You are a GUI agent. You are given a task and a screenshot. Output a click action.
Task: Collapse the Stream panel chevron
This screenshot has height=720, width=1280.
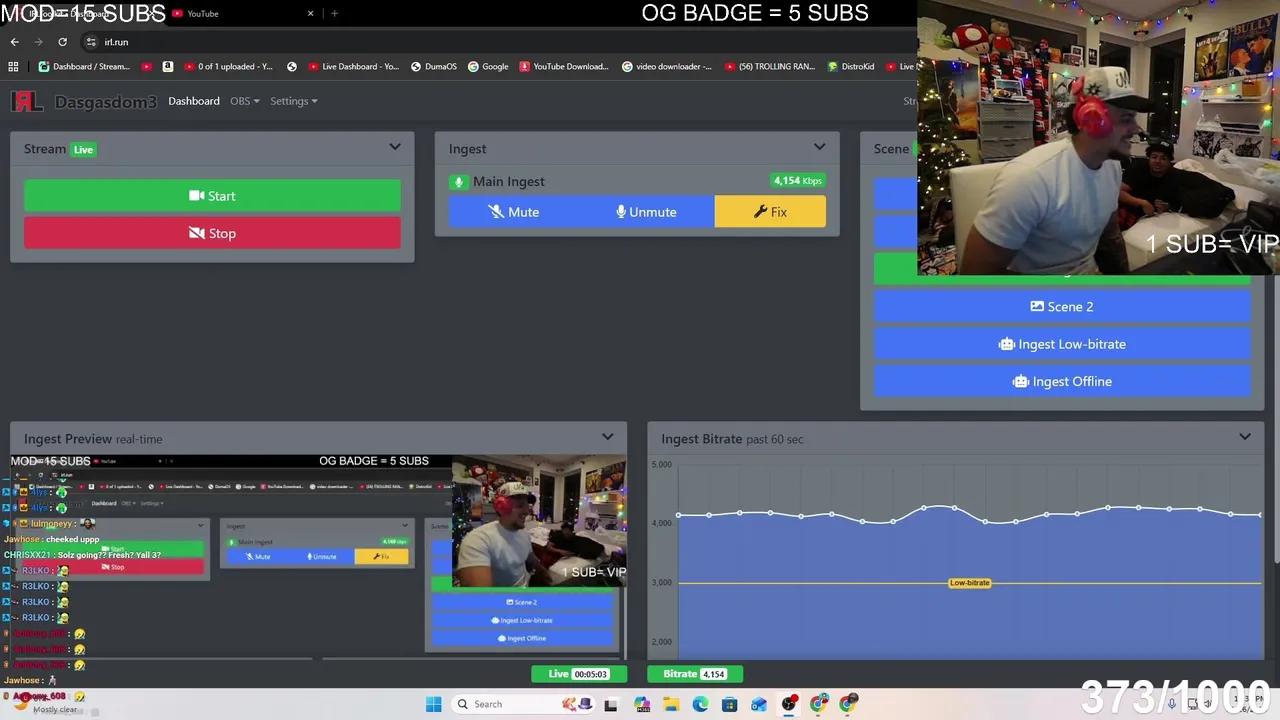pos(395,148)
